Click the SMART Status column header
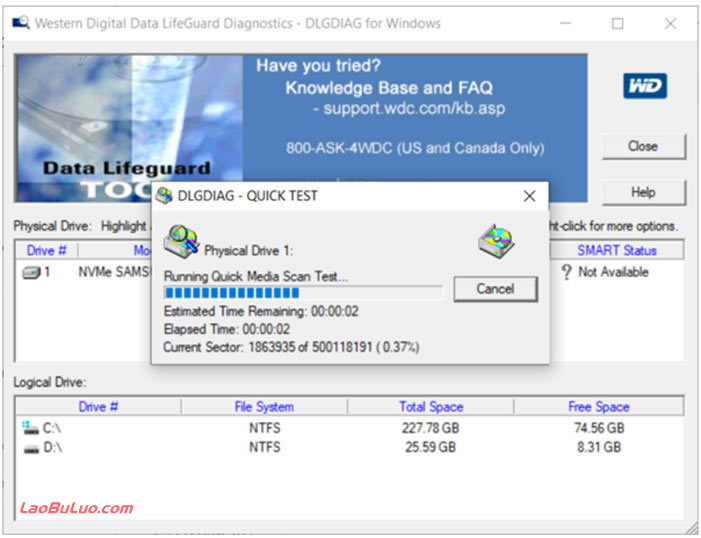 pos(617,250)
